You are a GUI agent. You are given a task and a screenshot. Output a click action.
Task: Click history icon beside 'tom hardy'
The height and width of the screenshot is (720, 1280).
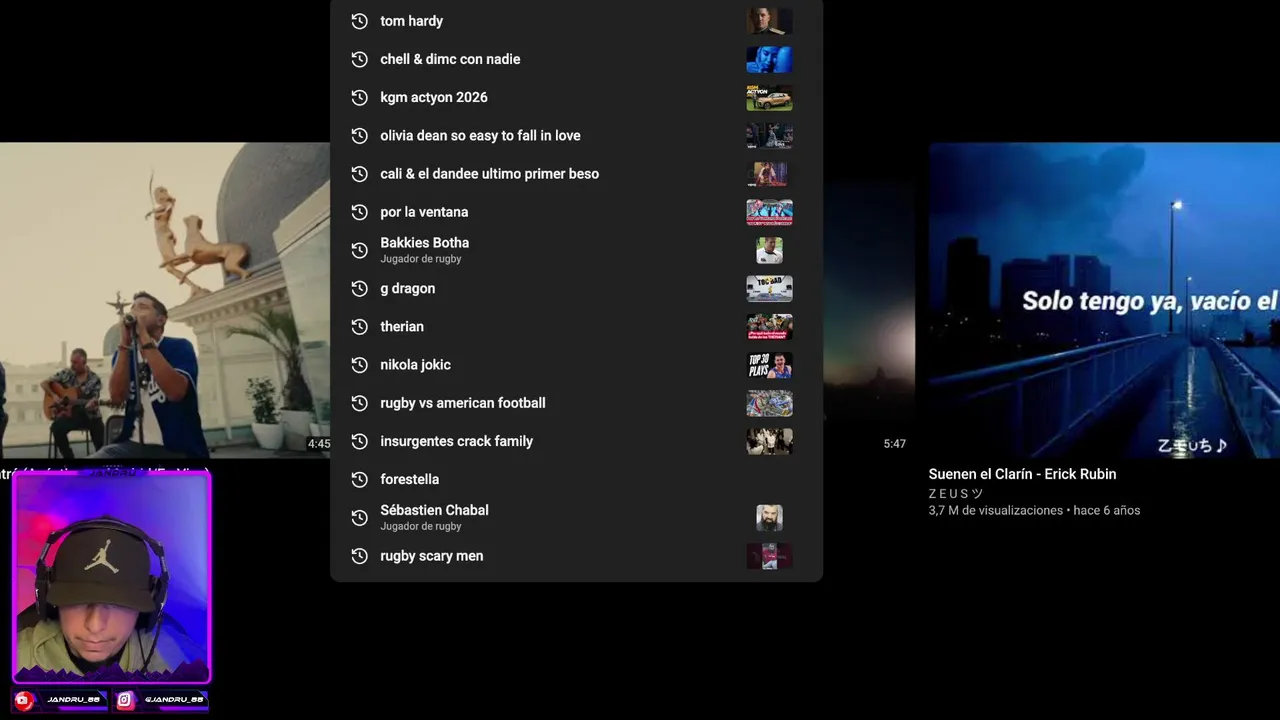(x=359, y=21)
